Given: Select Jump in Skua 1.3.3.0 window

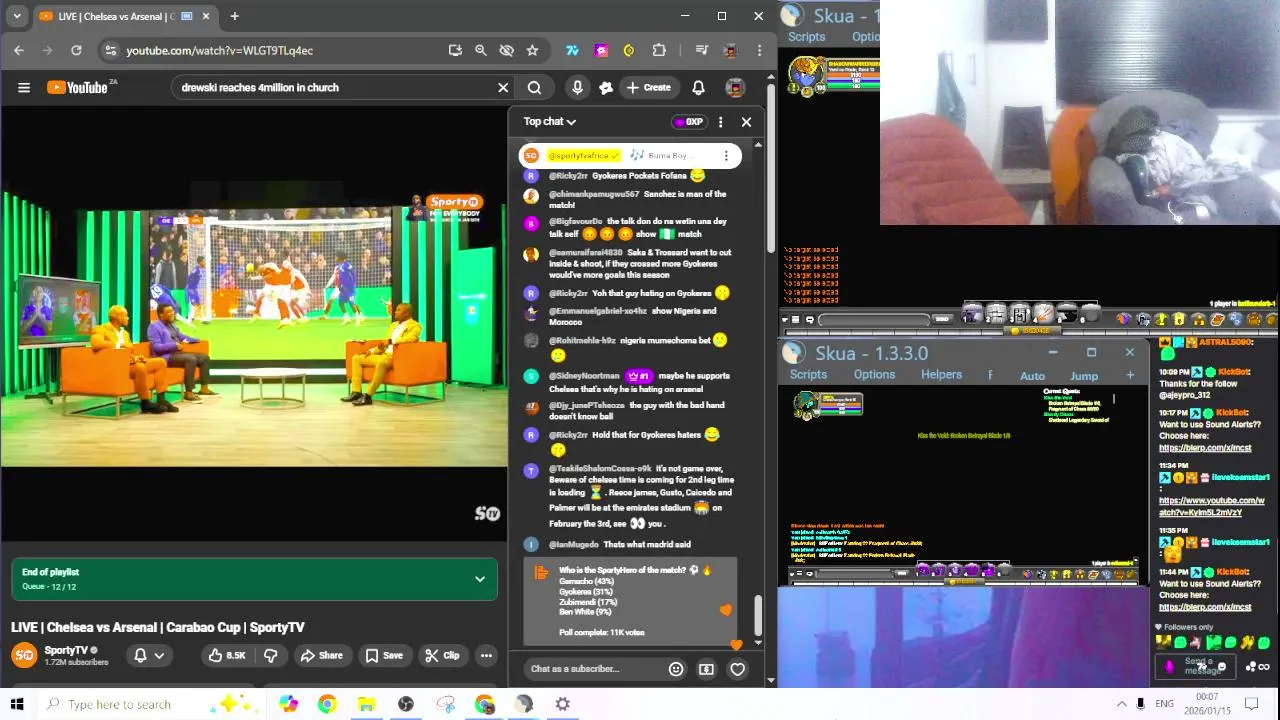Looking at the screenshot, I should [x=1084, y=376].
